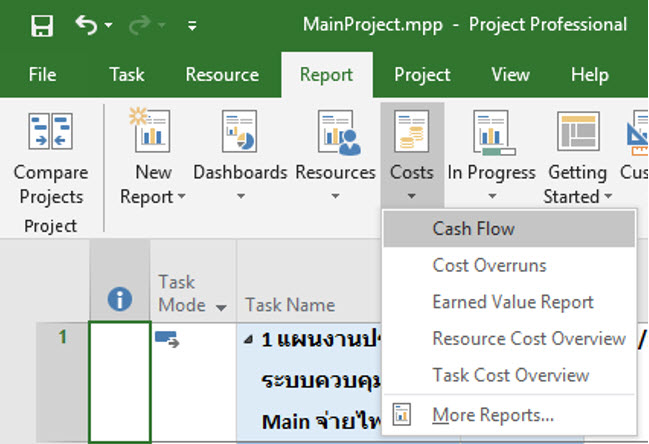The width and height of the screenshot is (649, 444).
Task: Choose the Earned Value Report option
Action: tap(512, 302)
